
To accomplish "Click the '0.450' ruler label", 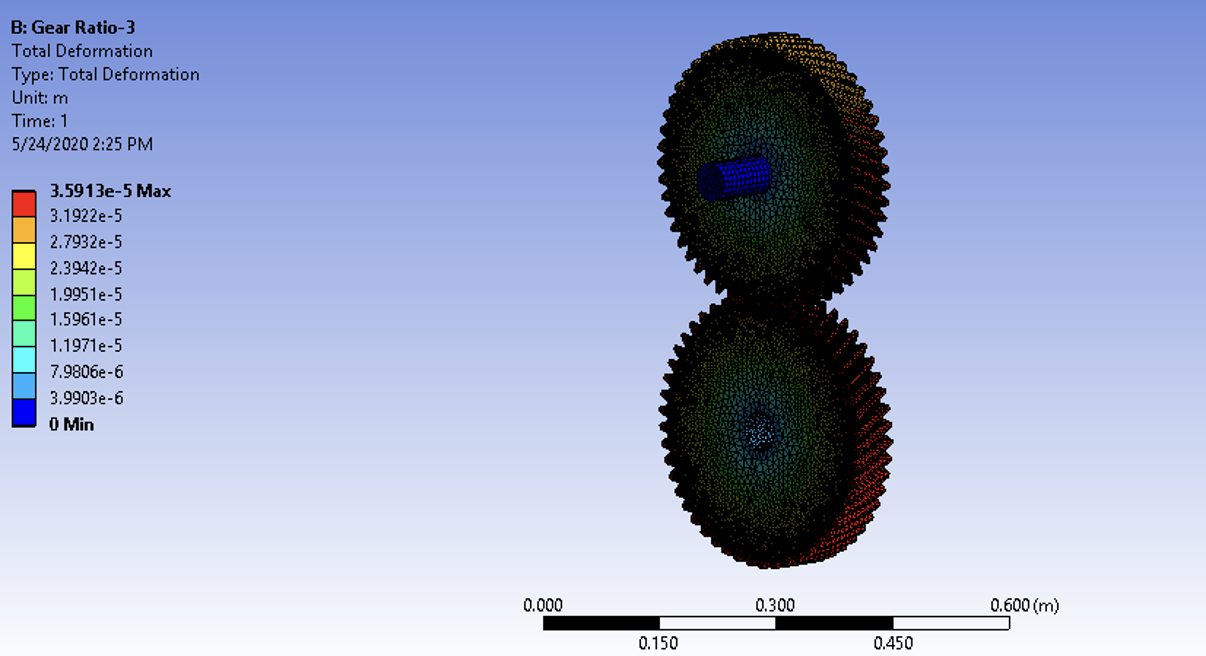I will [893, 643].
